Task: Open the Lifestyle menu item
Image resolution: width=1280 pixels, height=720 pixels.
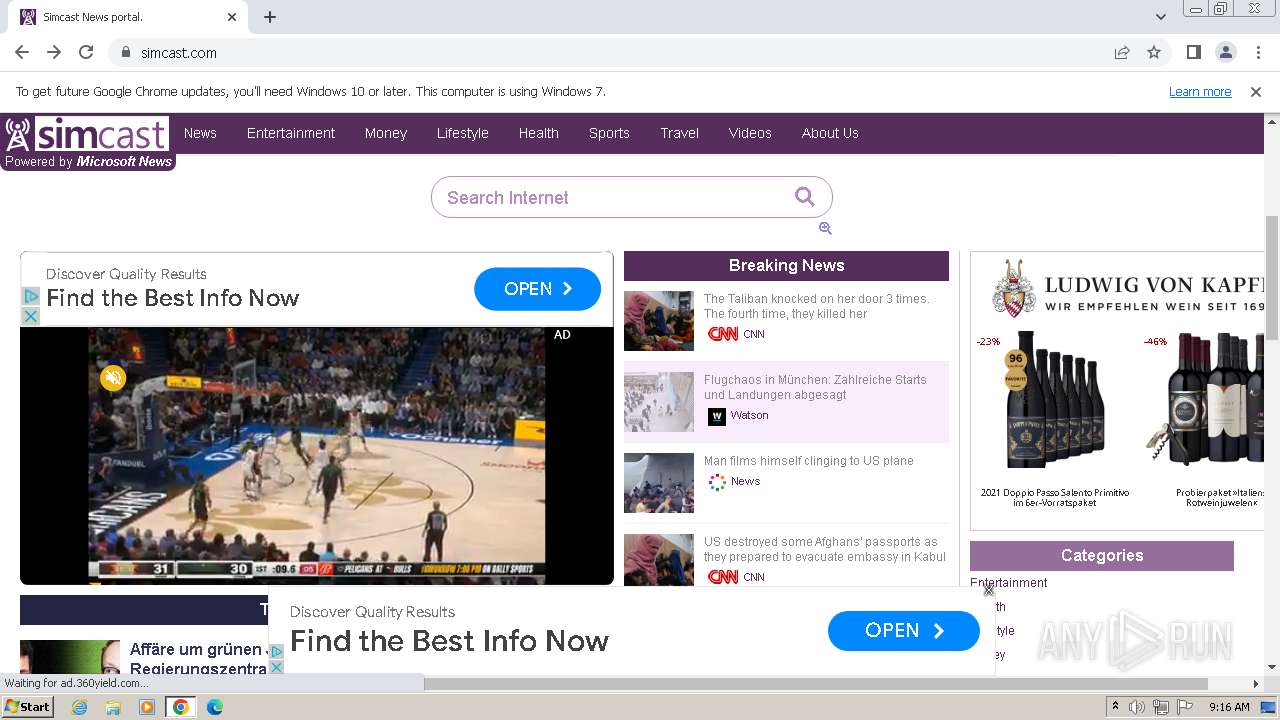Action: [463, 133]
